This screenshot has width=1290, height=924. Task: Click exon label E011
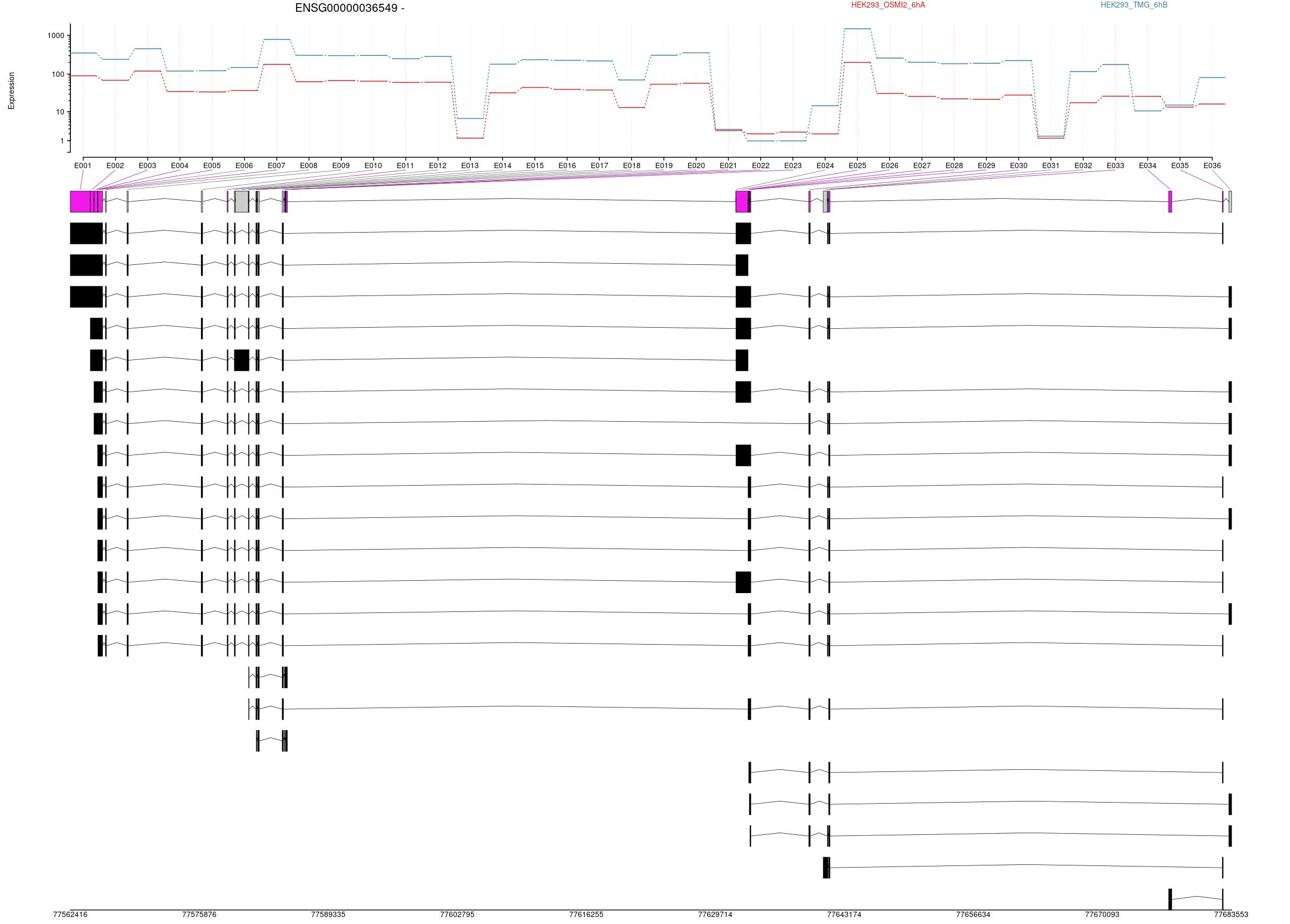point(405,166)
